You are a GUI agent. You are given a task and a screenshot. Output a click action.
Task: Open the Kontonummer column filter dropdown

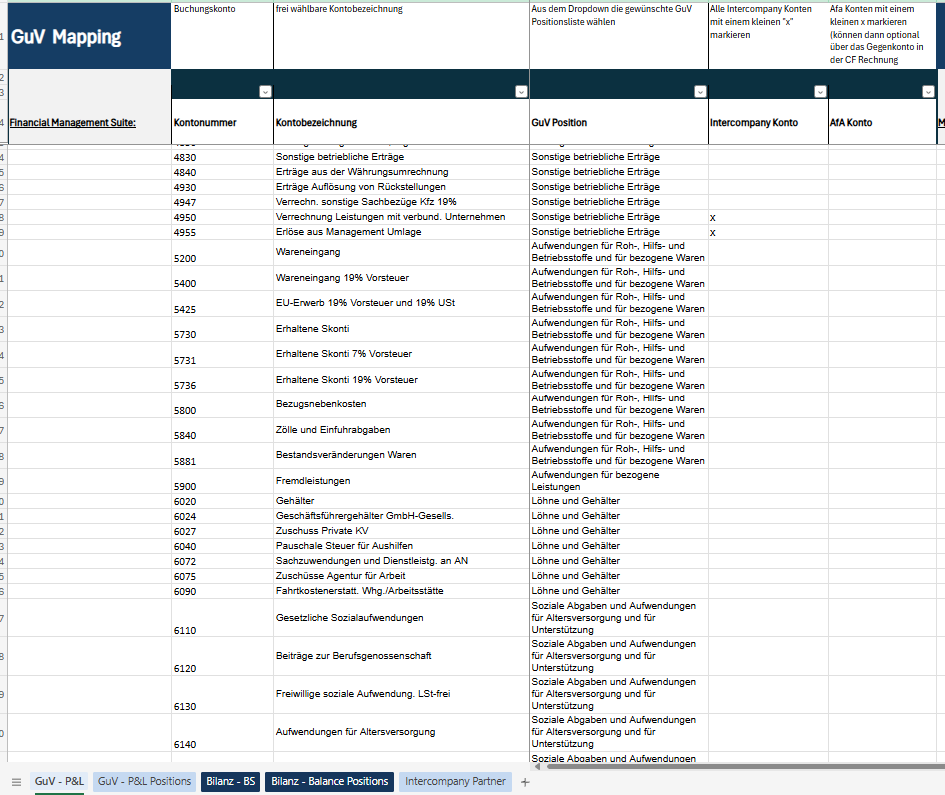point(265,92)
